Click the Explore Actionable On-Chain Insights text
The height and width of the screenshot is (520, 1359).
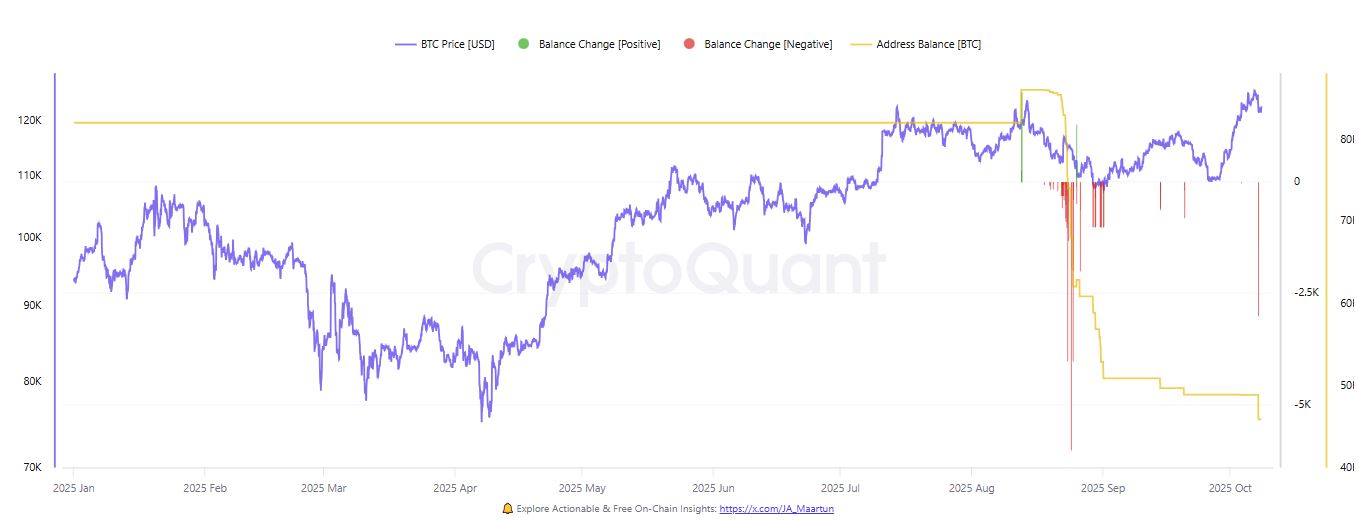(x=615, y=508)
